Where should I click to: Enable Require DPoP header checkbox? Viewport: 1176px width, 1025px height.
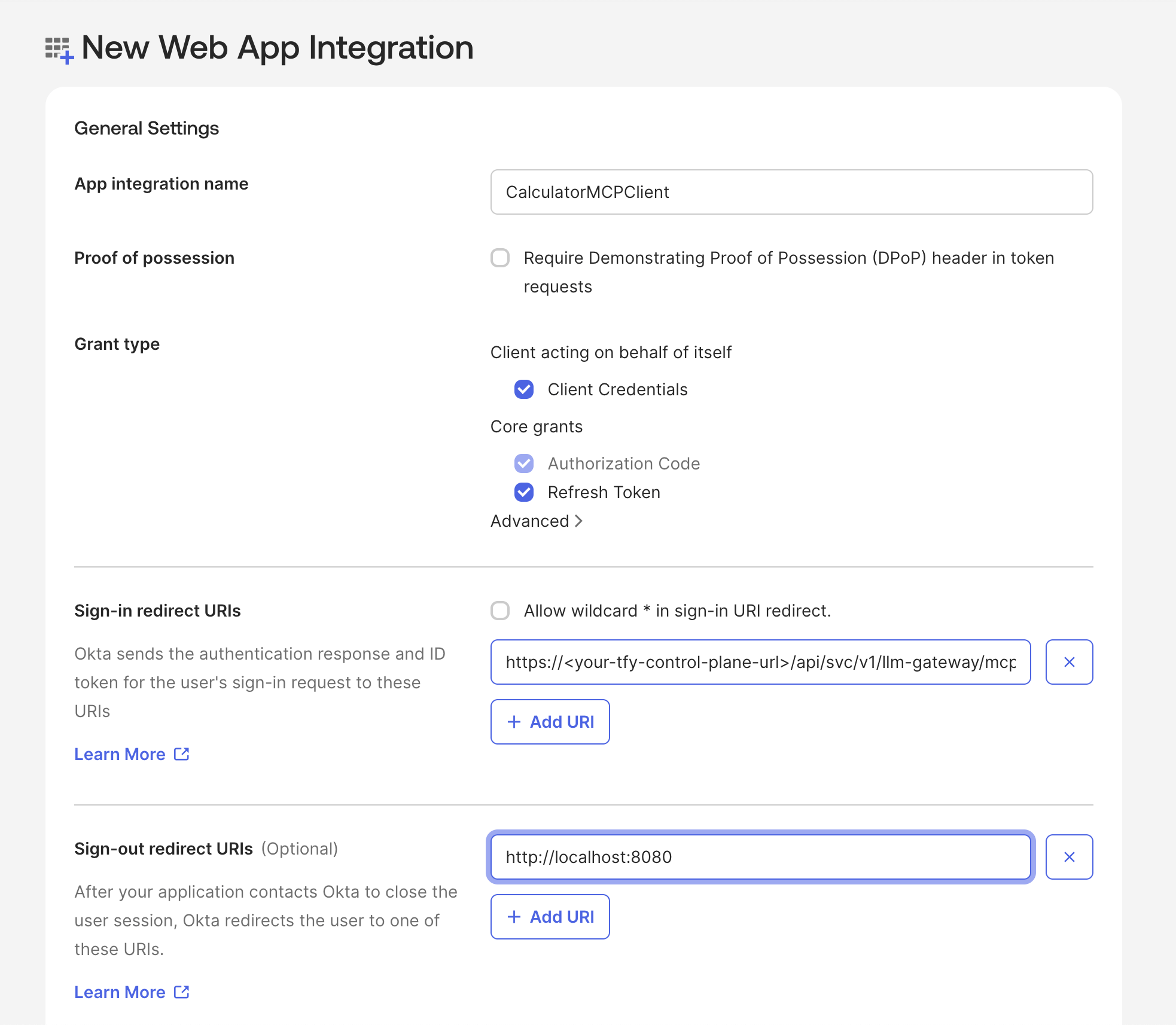coord(500,258)
